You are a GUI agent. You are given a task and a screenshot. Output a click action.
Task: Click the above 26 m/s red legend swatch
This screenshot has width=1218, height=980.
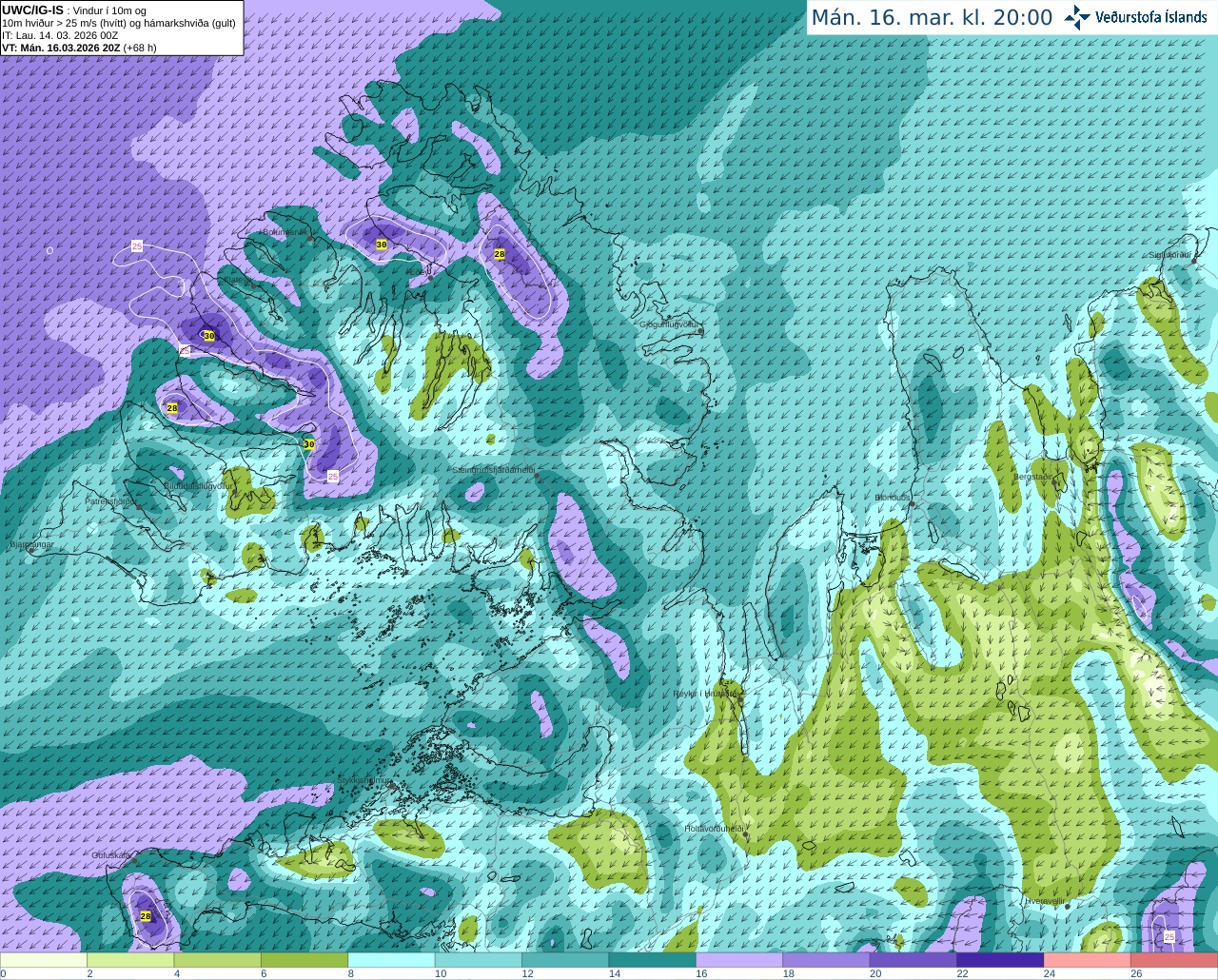pyautogui.click(x=1174, y=960)
